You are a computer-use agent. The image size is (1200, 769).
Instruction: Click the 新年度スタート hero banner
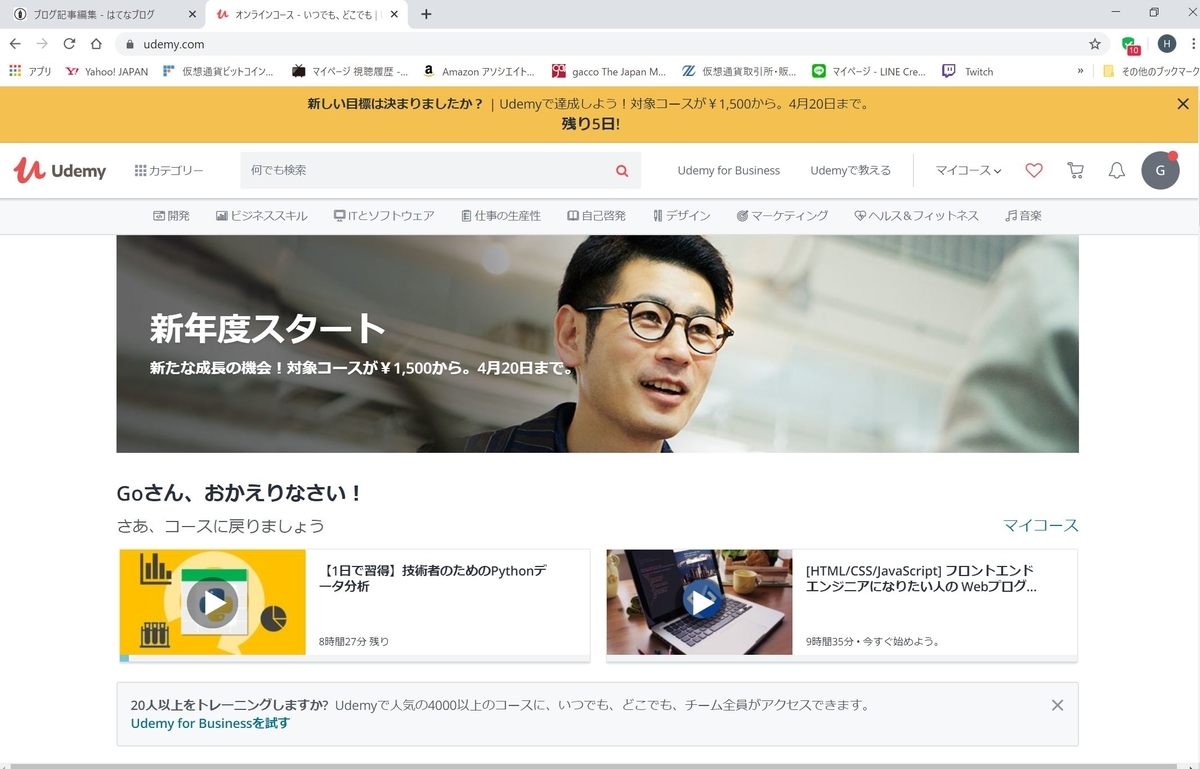[597, 344]
